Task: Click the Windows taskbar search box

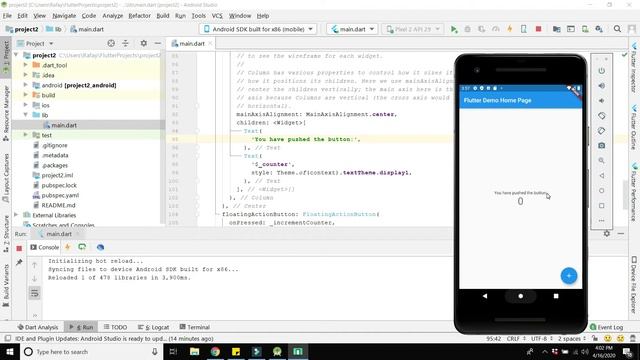Action: click(x=91, y=351)
